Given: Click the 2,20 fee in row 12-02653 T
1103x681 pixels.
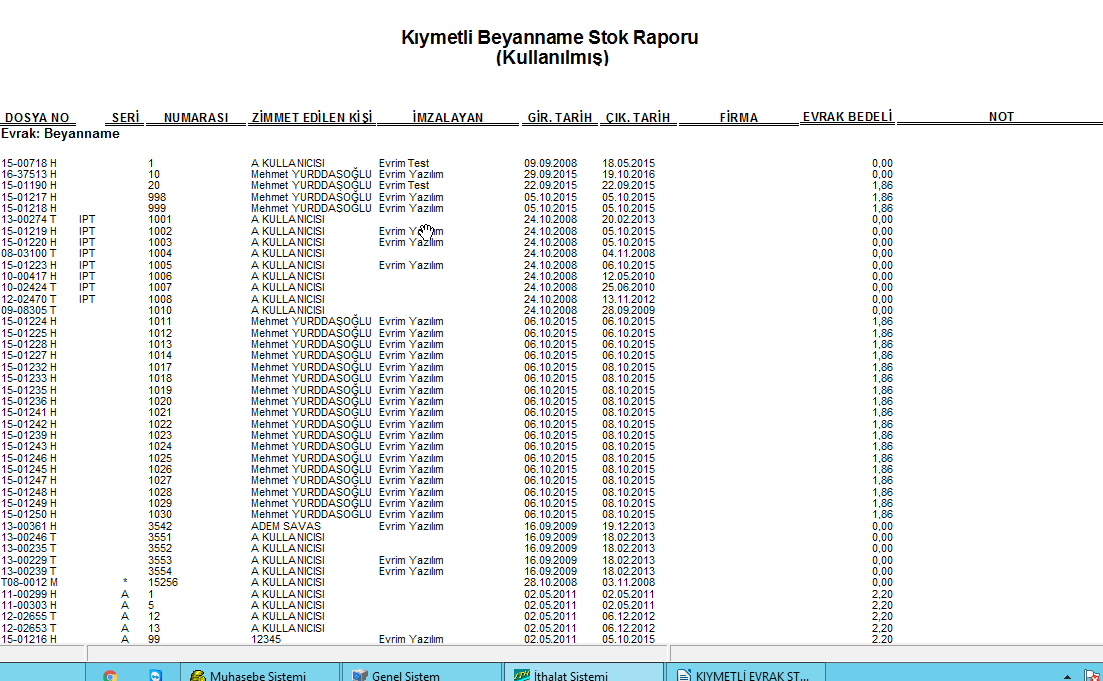Looking at the screenshot, I should point(882,628).
